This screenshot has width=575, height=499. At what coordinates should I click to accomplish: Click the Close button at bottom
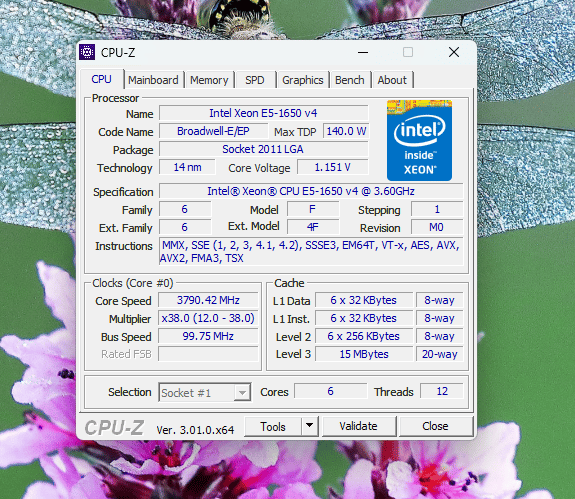[435, 426]
